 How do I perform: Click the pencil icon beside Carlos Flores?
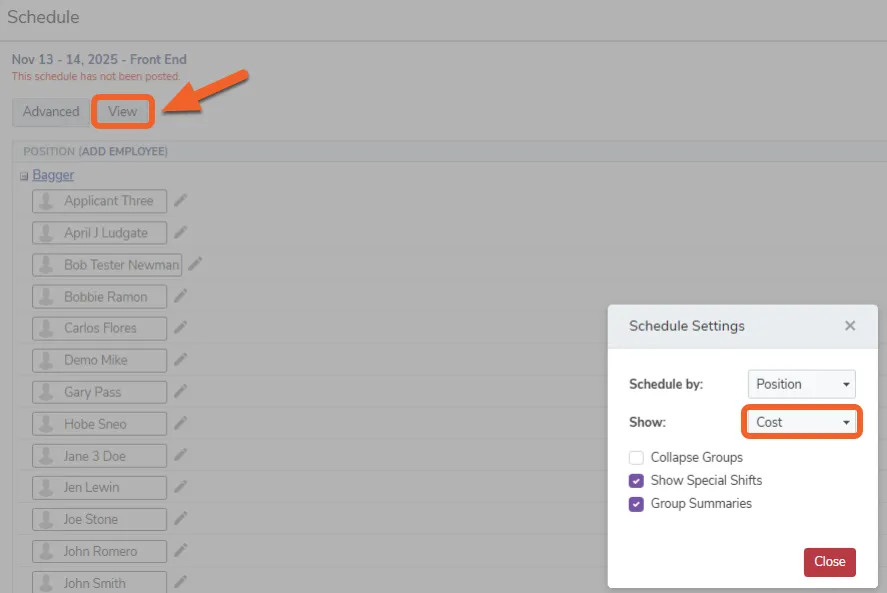(180, 328)
